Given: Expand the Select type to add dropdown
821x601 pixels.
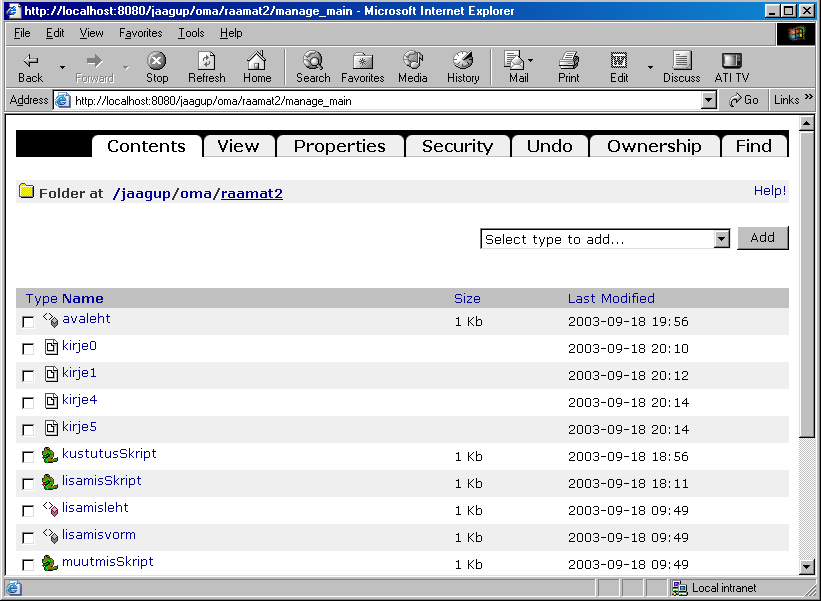Looking at the screenshot, I should tap(722, 239).
